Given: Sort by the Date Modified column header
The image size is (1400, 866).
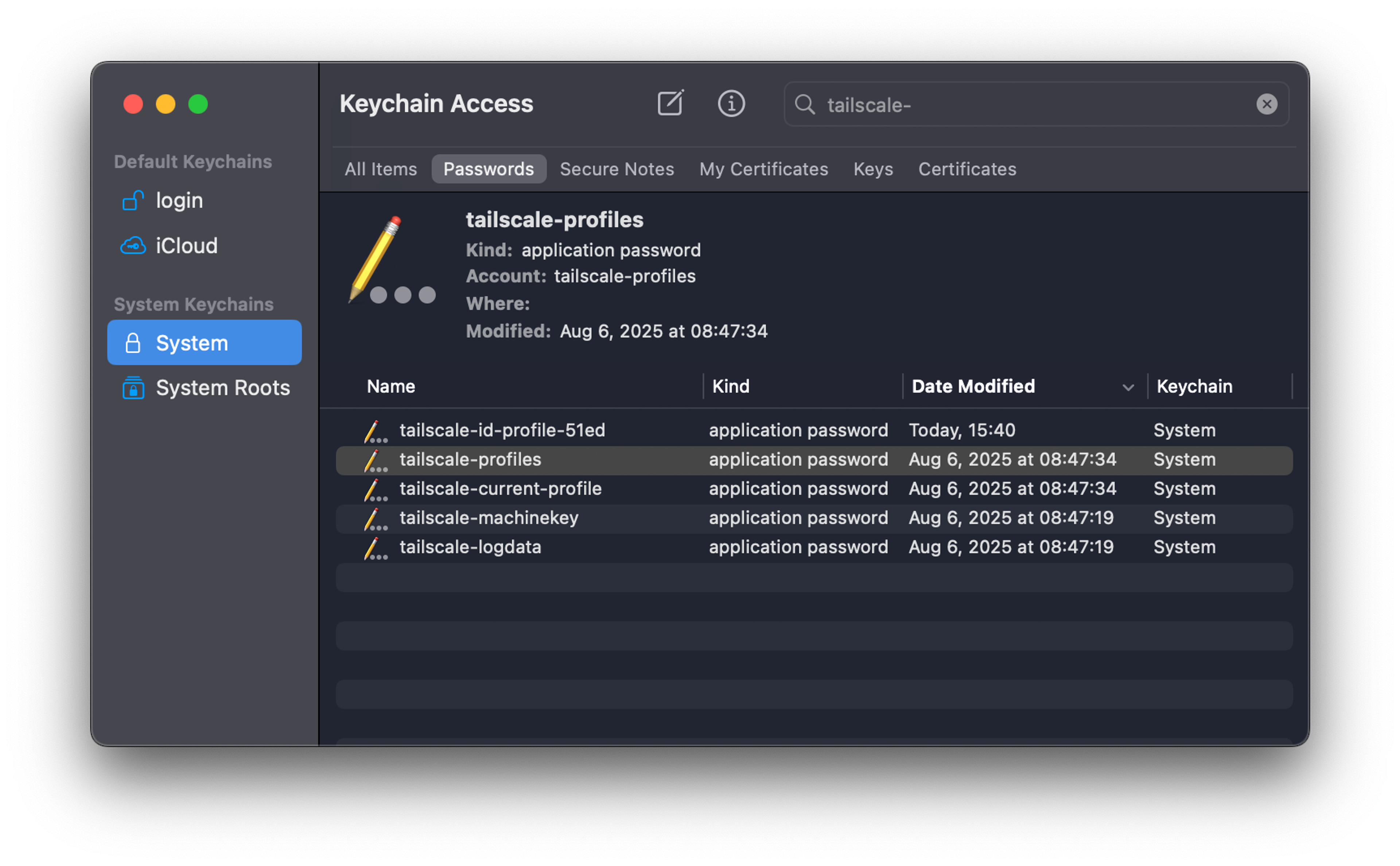Looking at the screenshot, I should click(x=973, y=387).
